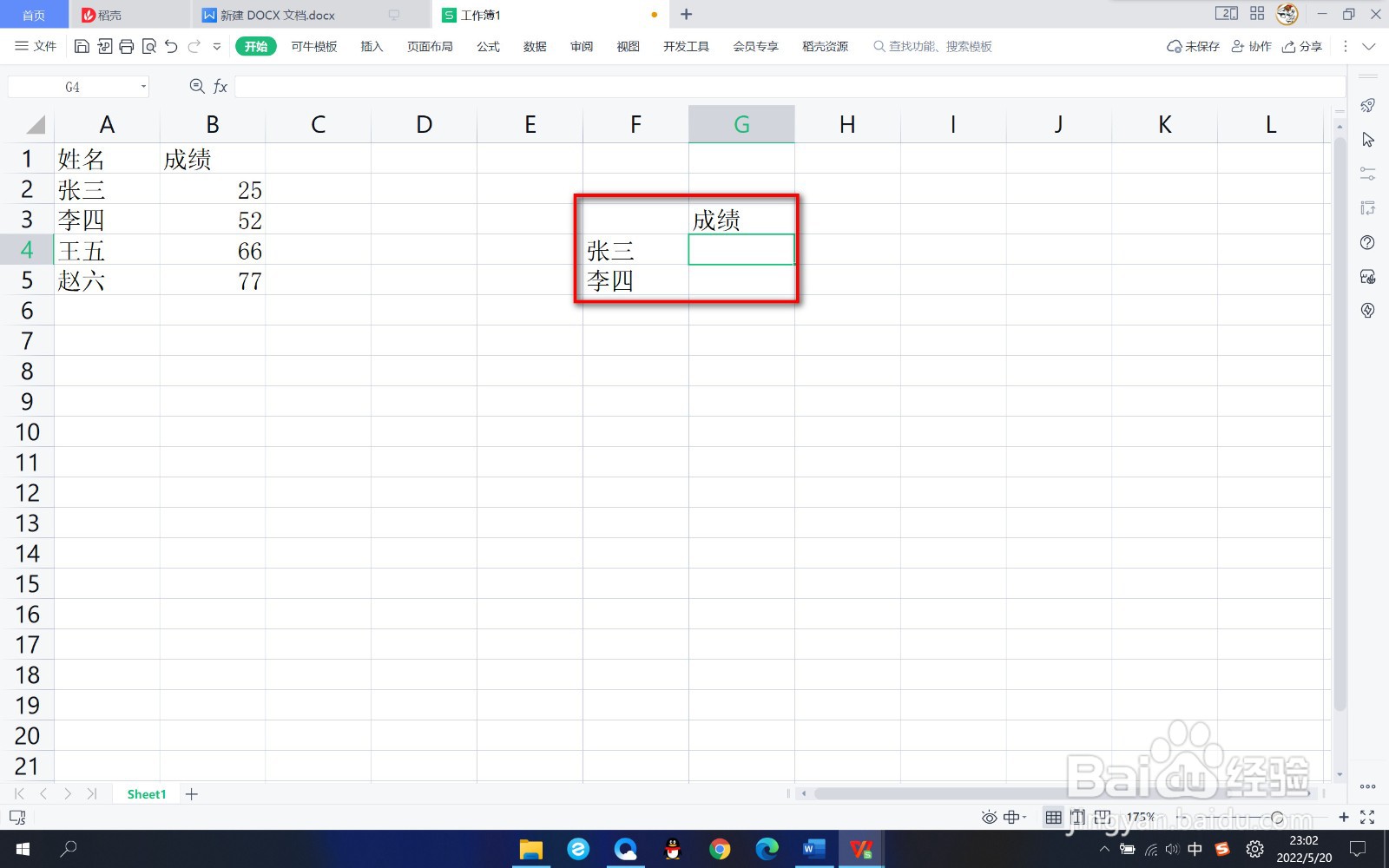Open Print Preview from quick toolbar
The width and height of the screenshot is (1389, 868).
point(149,47)
